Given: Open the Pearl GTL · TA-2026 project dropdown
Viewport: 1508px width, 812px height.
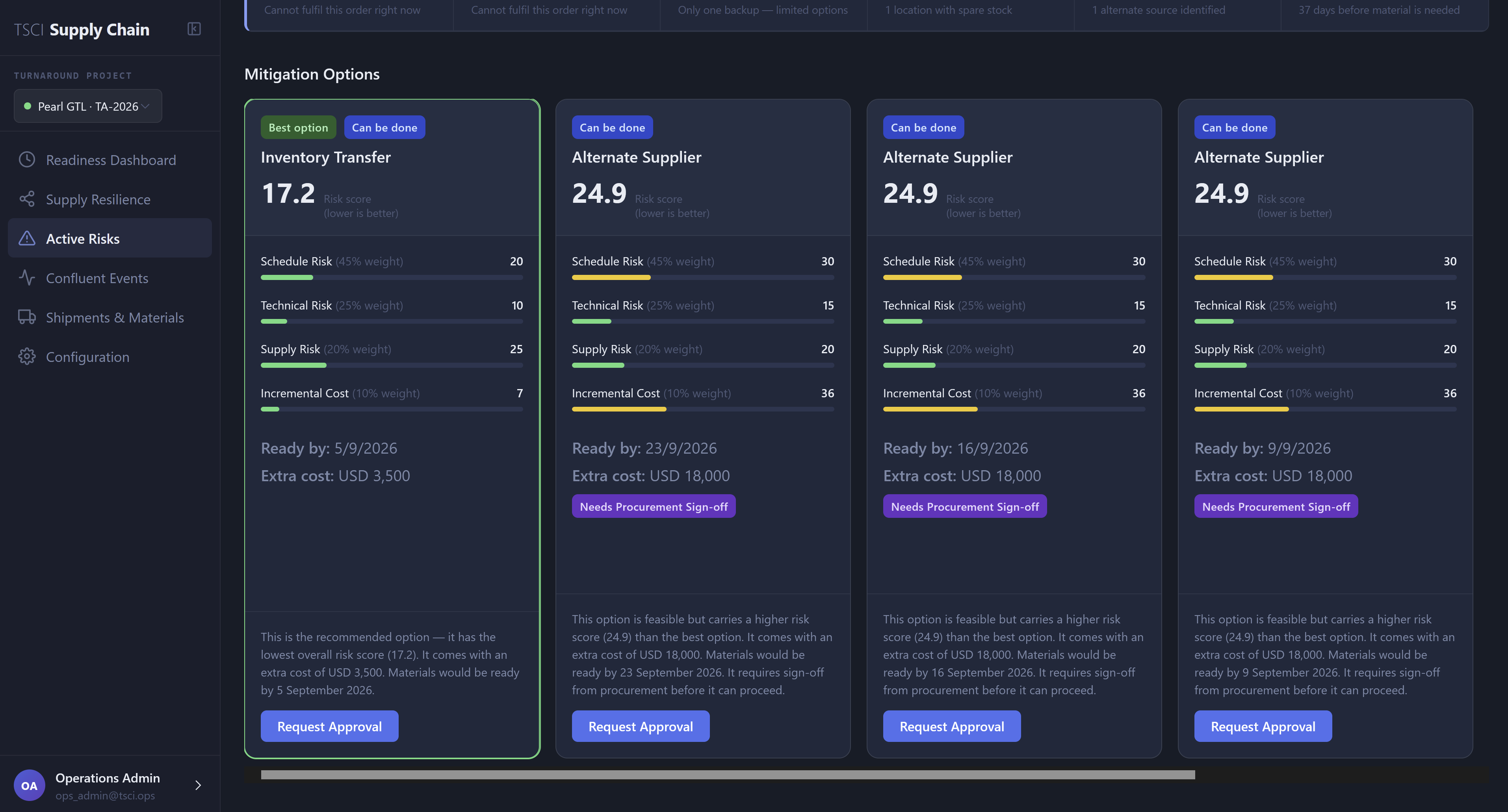Looking at the screenshot, I should point(88,106).
